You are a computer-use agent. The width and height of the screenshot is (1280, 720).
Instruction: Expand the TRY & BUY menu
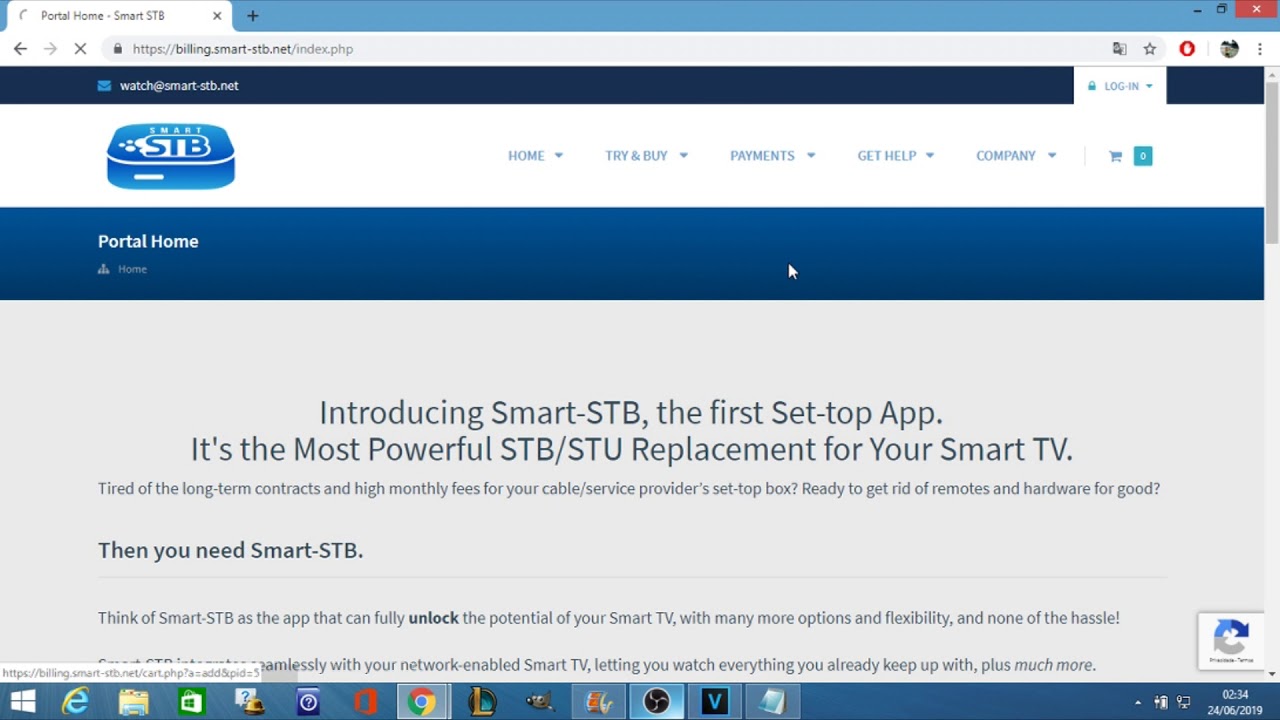[646, 155]
